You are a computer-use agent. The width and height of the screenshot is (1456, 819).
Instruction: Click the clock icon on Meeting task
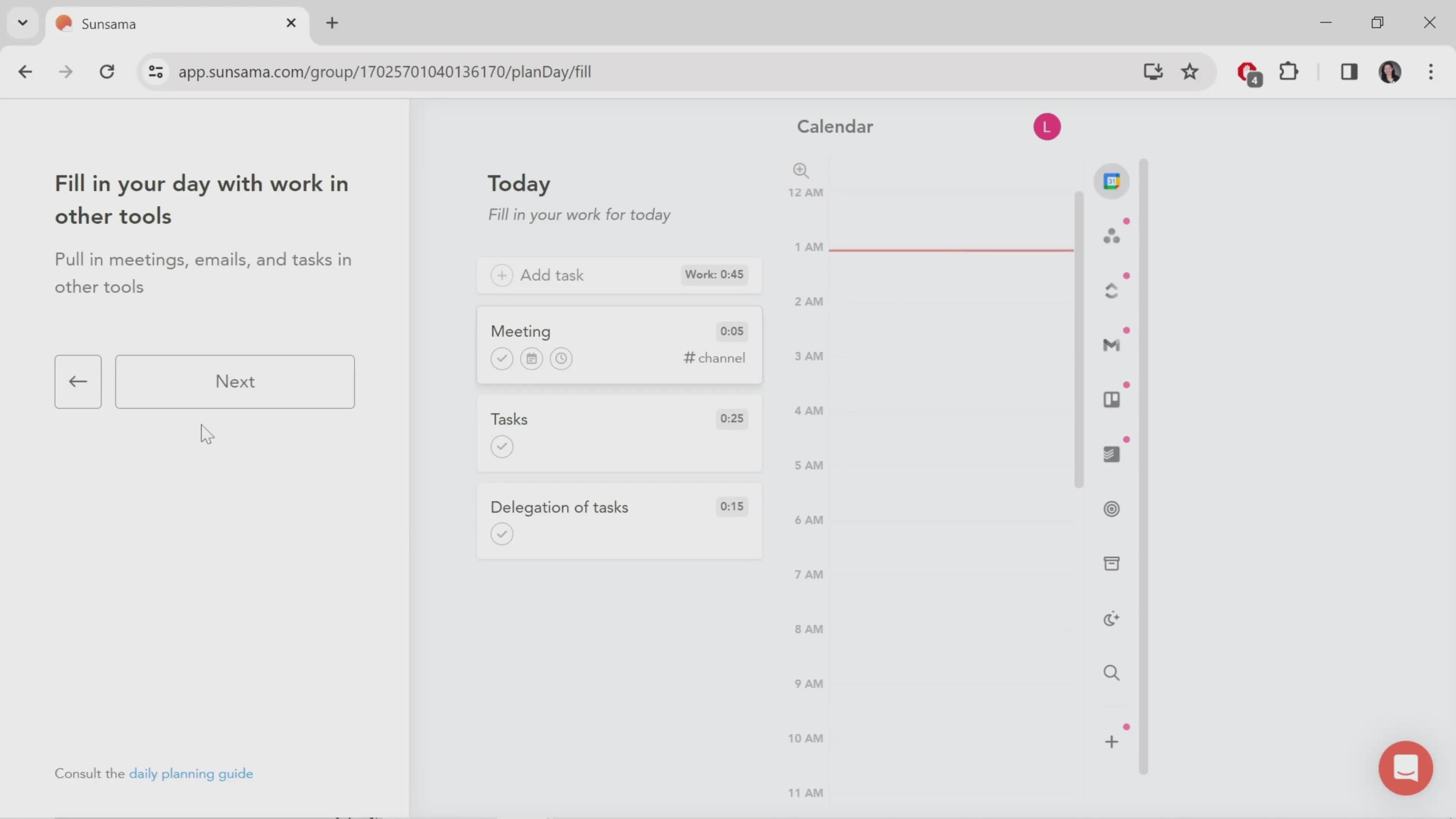[561, 358]
